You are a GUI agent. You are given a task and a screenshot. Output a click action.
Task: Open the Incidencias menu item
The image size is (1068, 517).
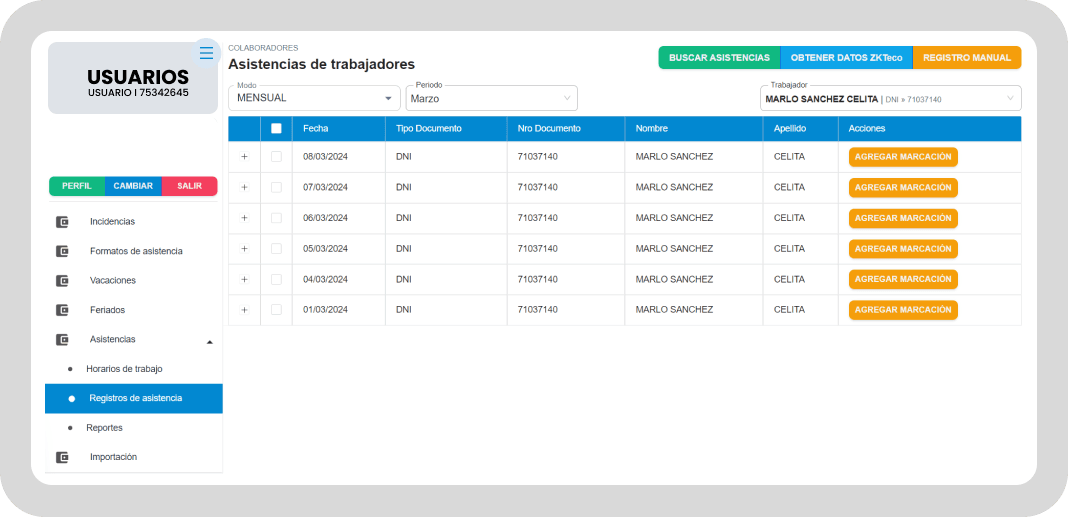pyautogui.click(x=112, y=221)
